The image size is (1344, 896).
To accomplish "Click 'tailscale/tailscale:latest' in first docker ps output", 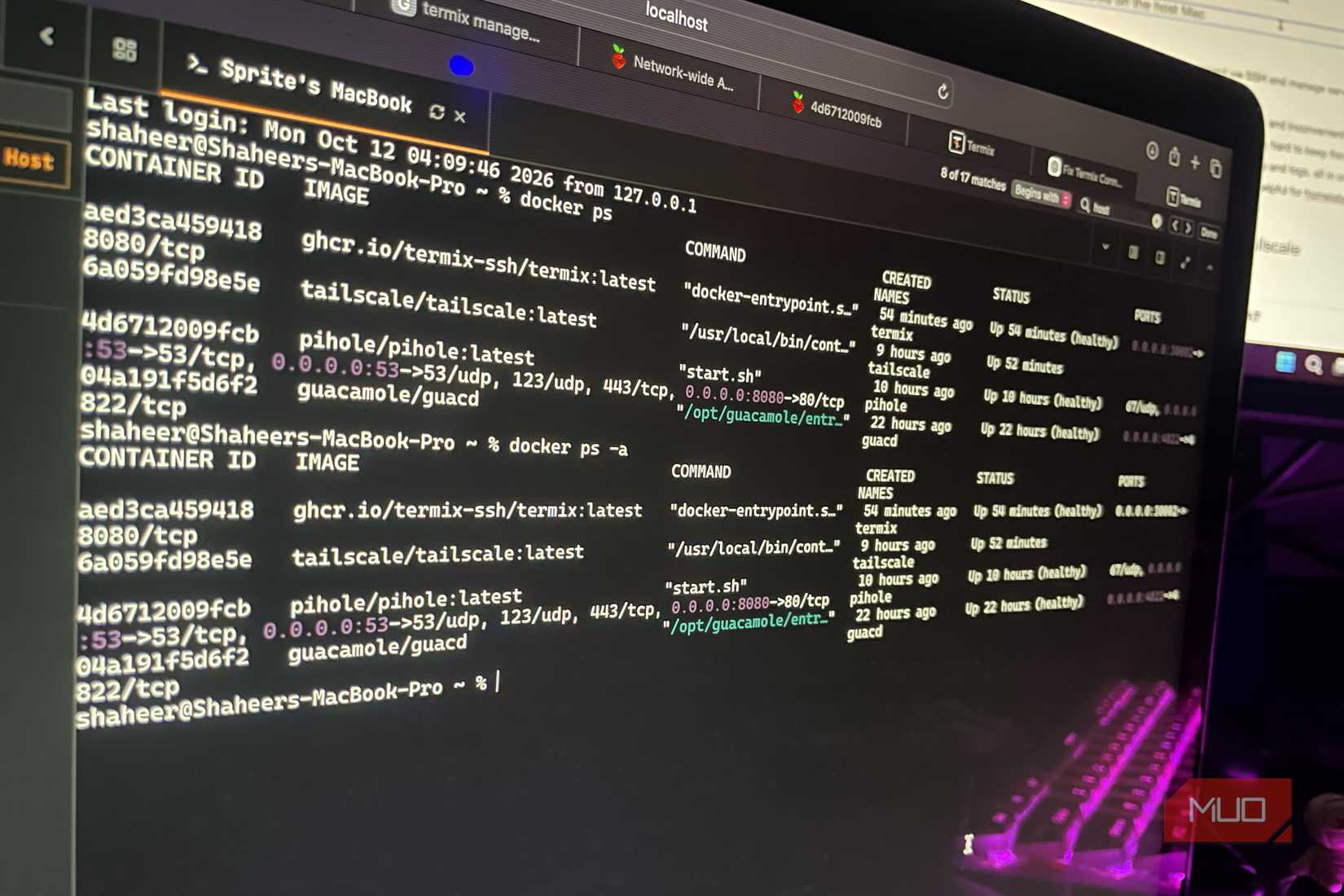I will (448, 305).
